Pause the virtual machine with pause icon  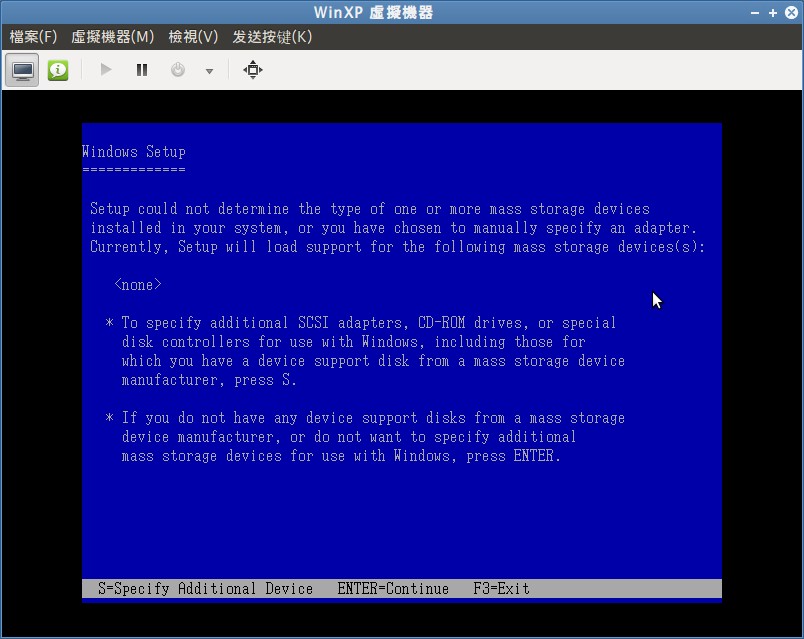[141, 69]
